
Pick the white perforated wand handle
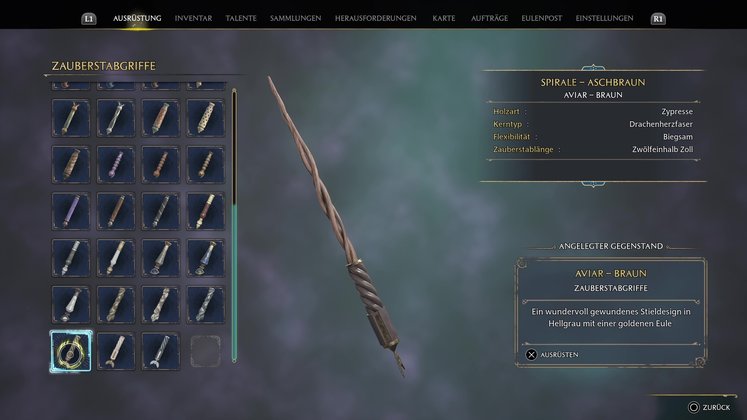[205, 118]
